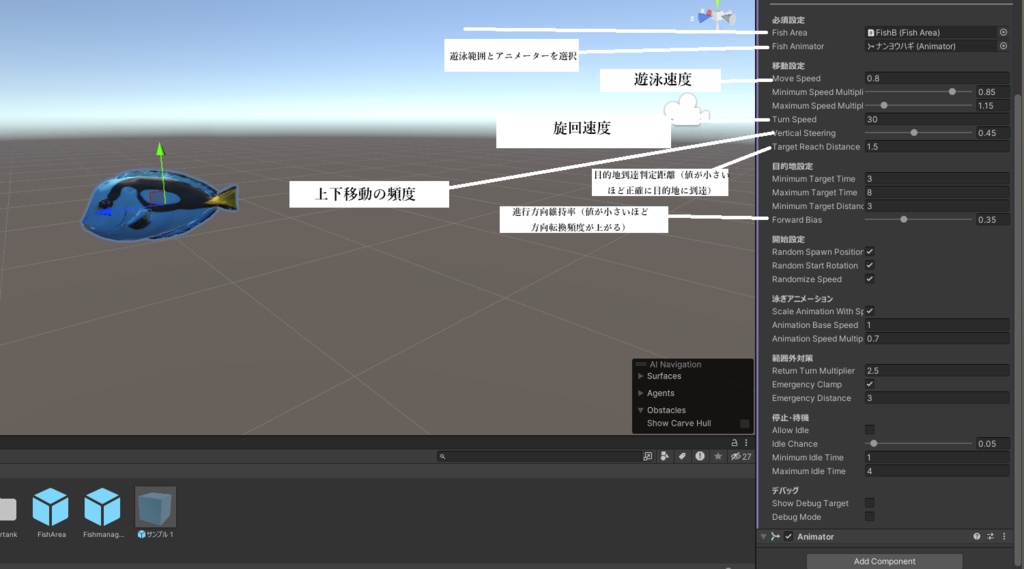This screenshot has width=1024, height=569.
Task: Click the Maximum Idle Time field
Action: (937, 471)
